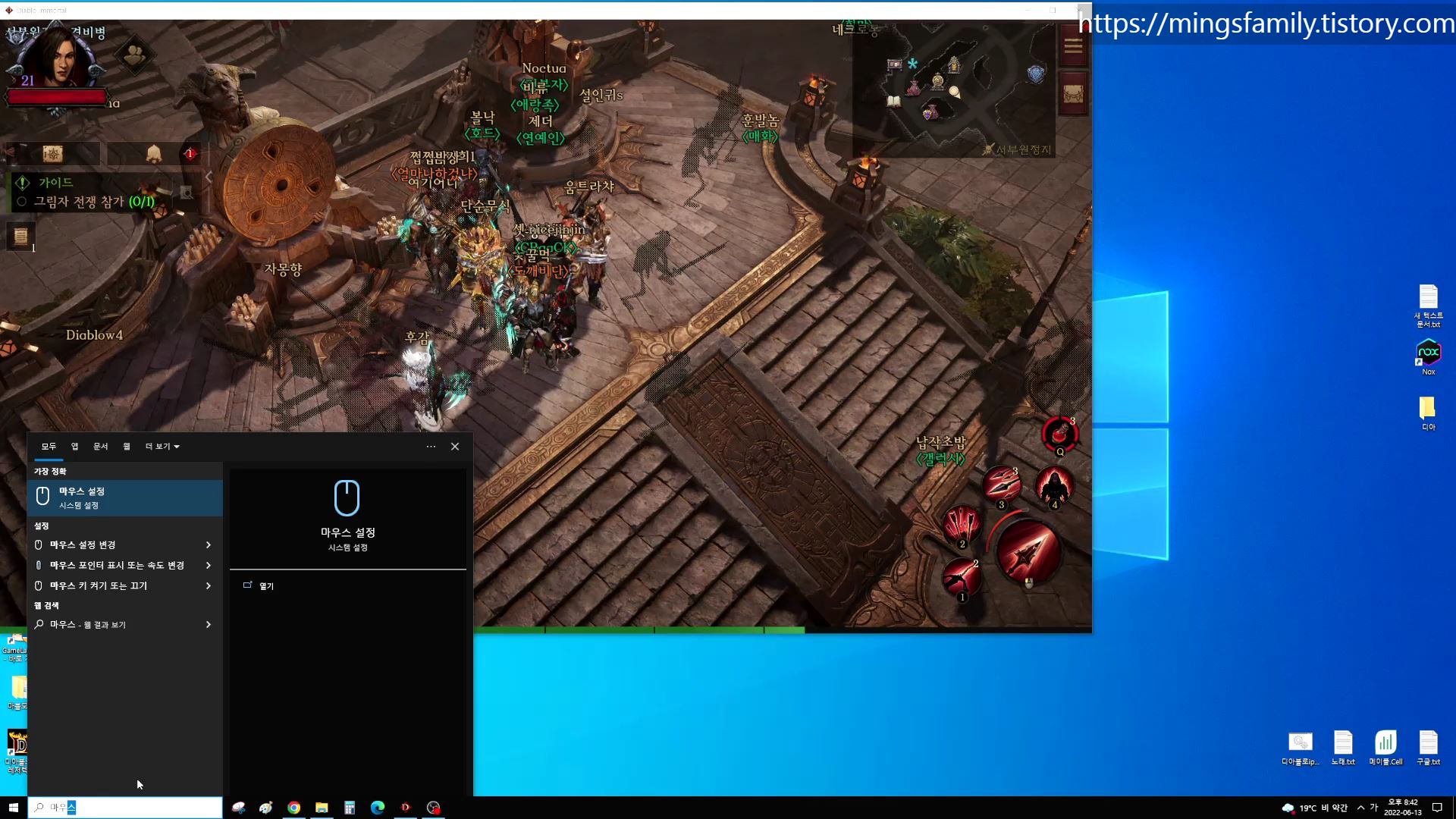Open Calculator from the taskbar
1456x819 pixels.
click(350, 808)
